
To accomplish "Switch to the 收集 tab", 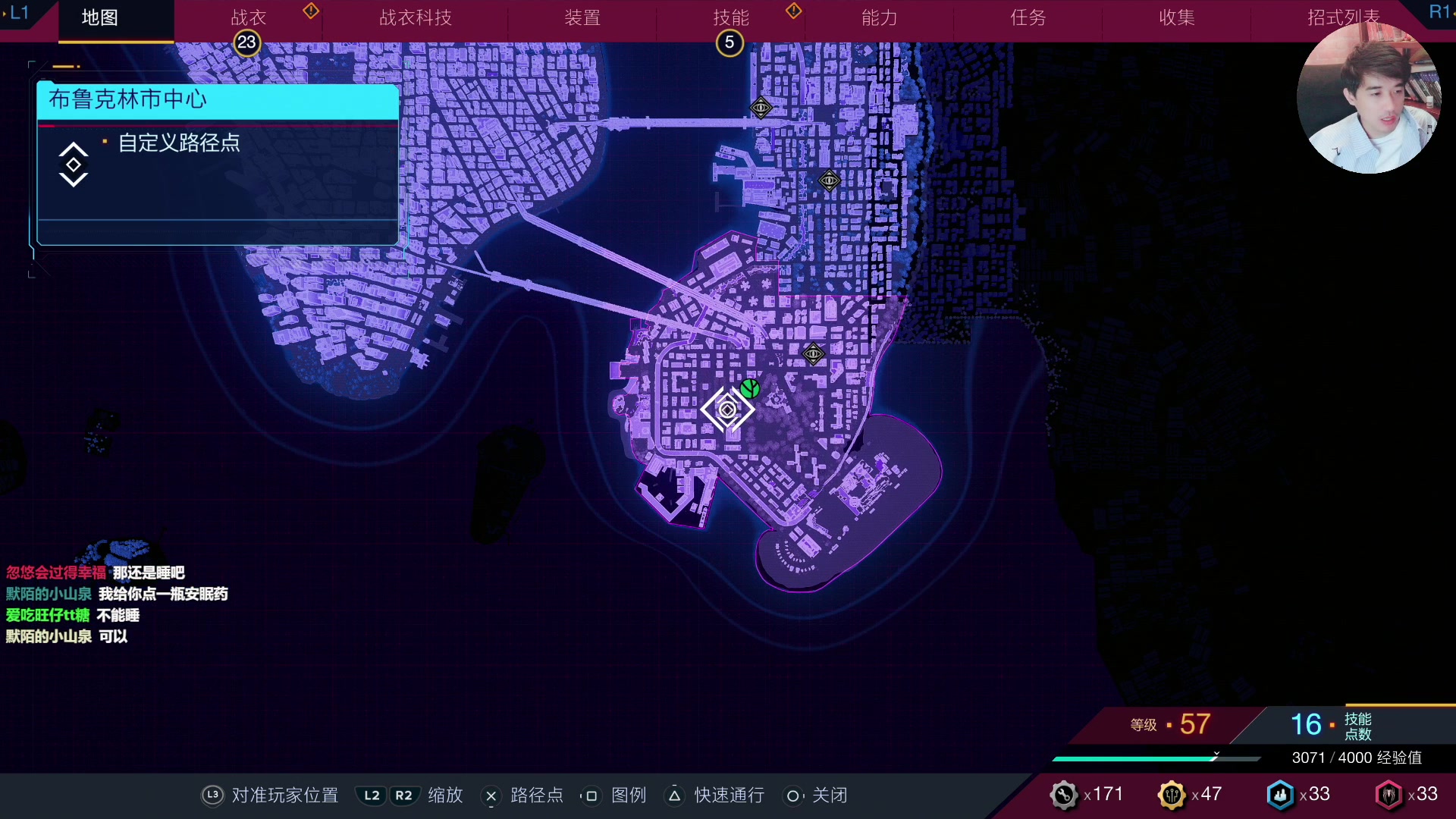I will pyautogui.click(x=1177, y=17).
